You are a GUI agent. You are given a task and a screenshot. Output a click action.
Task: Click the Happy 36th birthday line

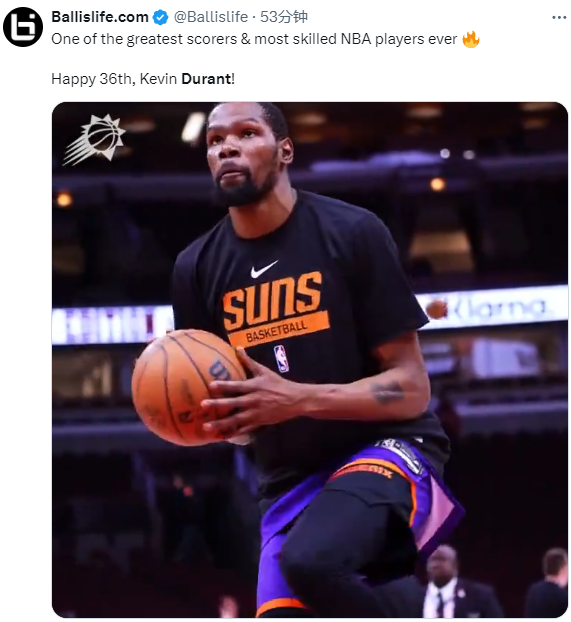tap(143, 79)
